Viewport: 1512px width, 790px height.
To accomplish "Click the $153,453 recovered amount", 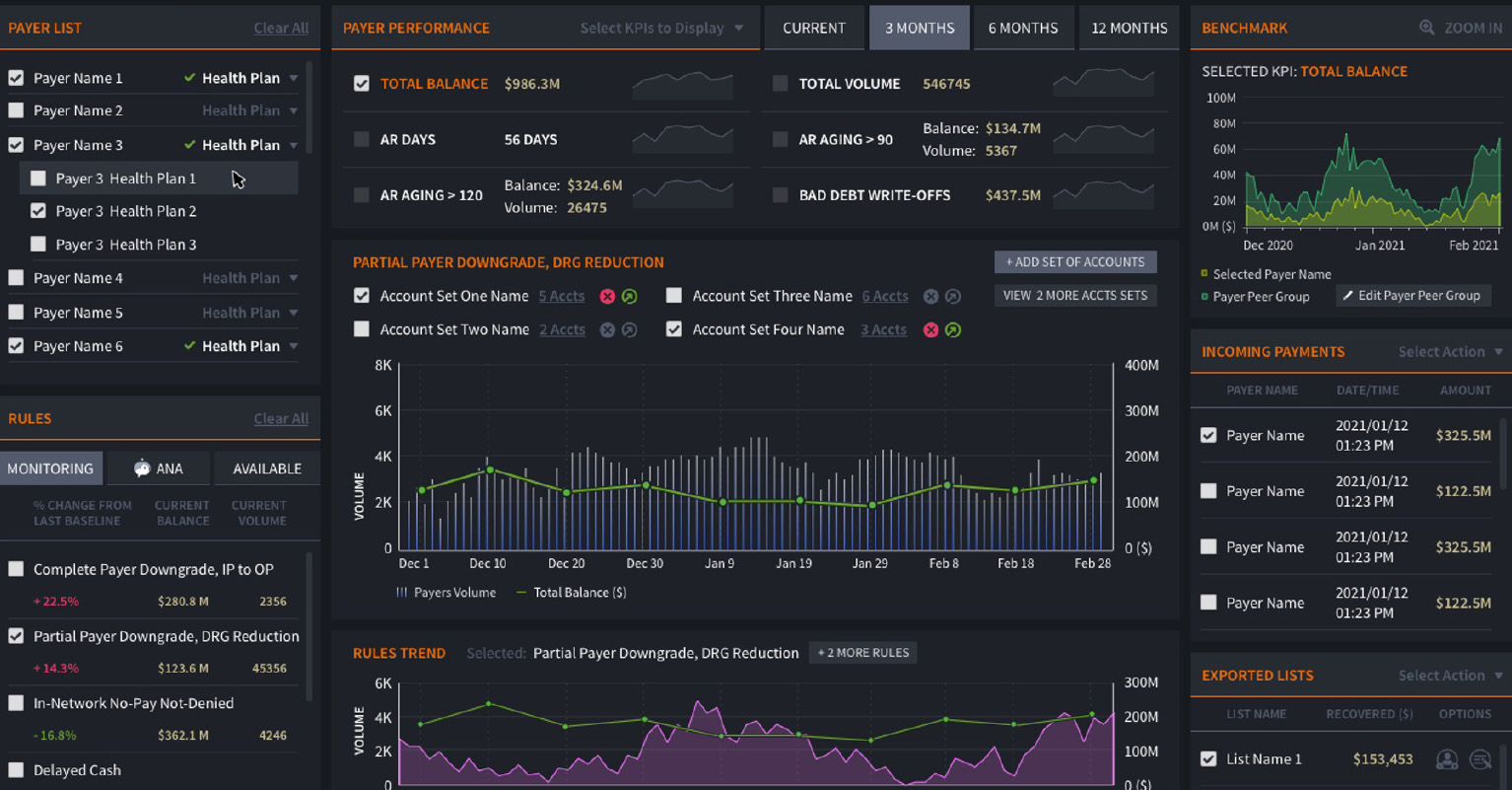I will coord(1383,759).
